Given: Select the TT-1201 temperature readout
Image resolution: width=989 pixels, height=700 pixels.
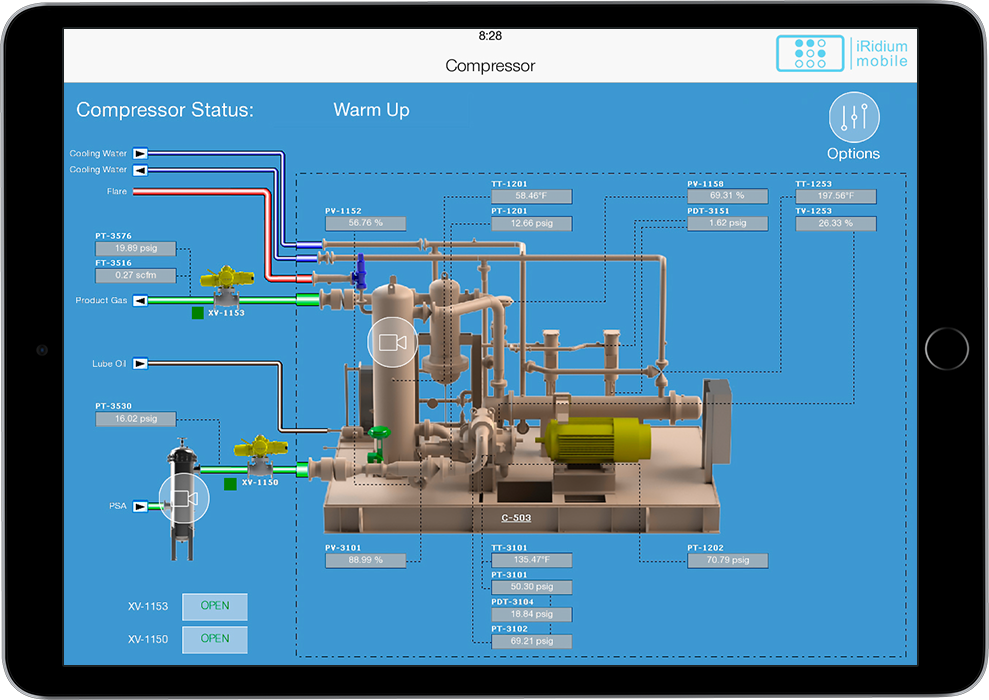Looking at the screenshot, I should click(532, 196).
